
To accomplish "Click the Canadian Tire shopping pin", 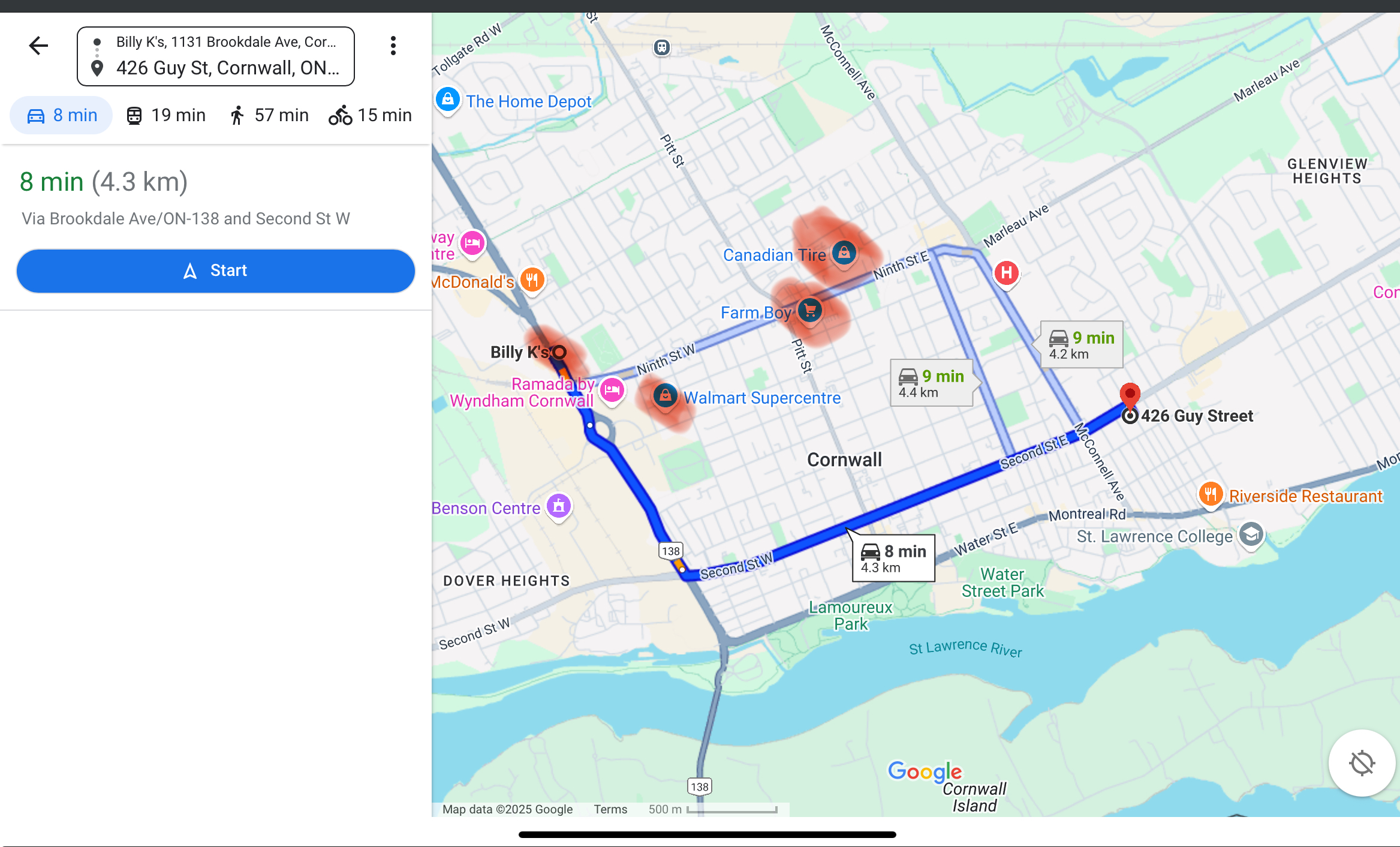I will [844, 253].
